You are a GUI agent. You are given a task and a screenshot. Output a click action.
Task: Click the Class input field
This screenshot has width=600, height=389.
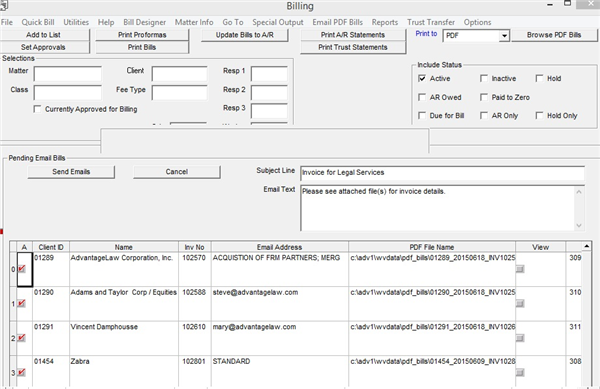68,93
